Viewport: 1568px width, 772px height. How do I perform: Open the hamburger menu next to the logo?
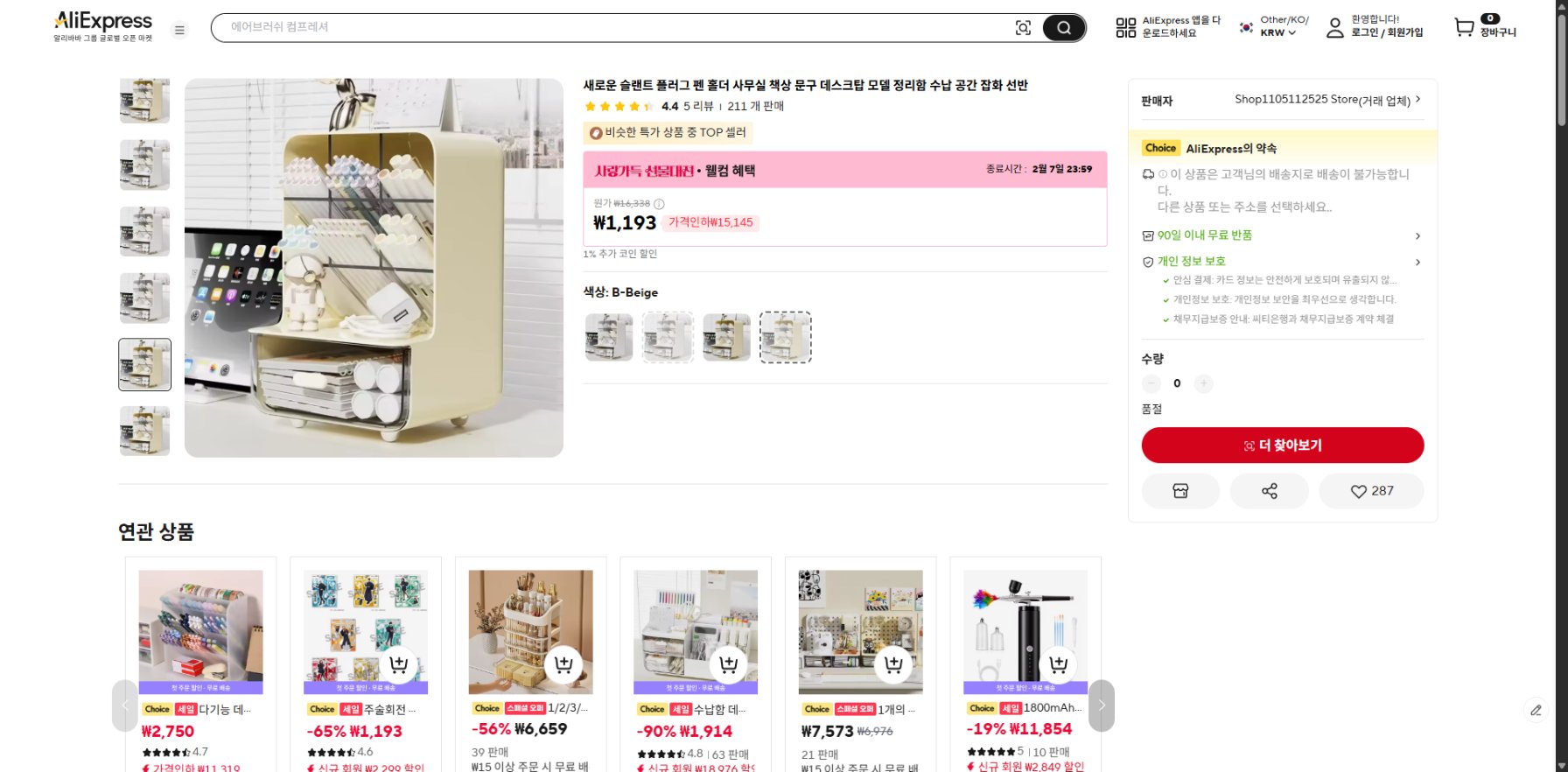point(179,29)
